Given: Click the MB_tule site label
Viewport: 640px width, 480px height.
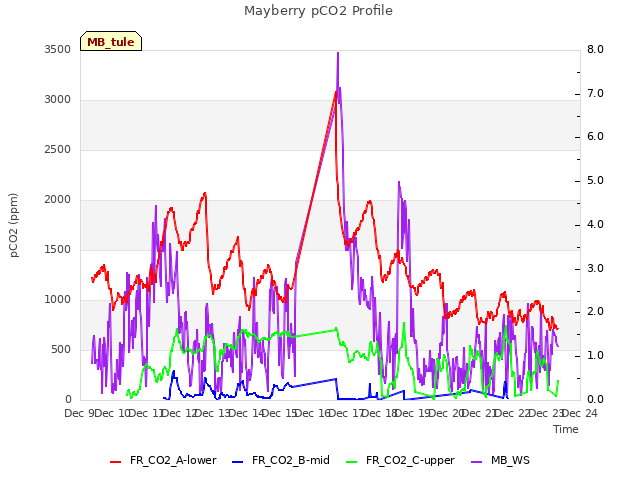Looking at the screenshot, I should [x=111, y=42].
